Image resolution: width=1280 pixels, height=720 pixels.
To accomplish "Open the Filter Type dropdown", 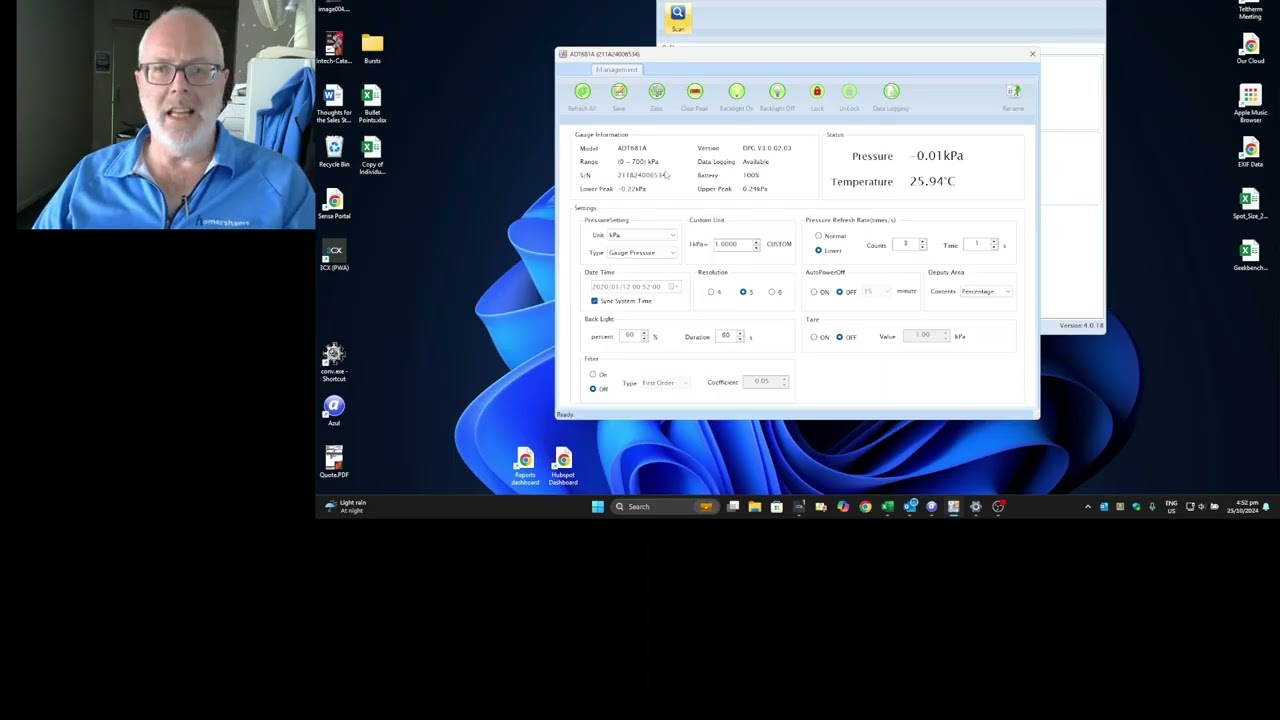I will [x=665, y=383].
